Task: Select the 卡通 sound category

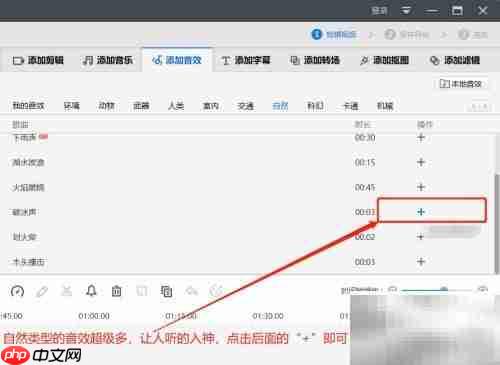Action: (x=350, y=106)
